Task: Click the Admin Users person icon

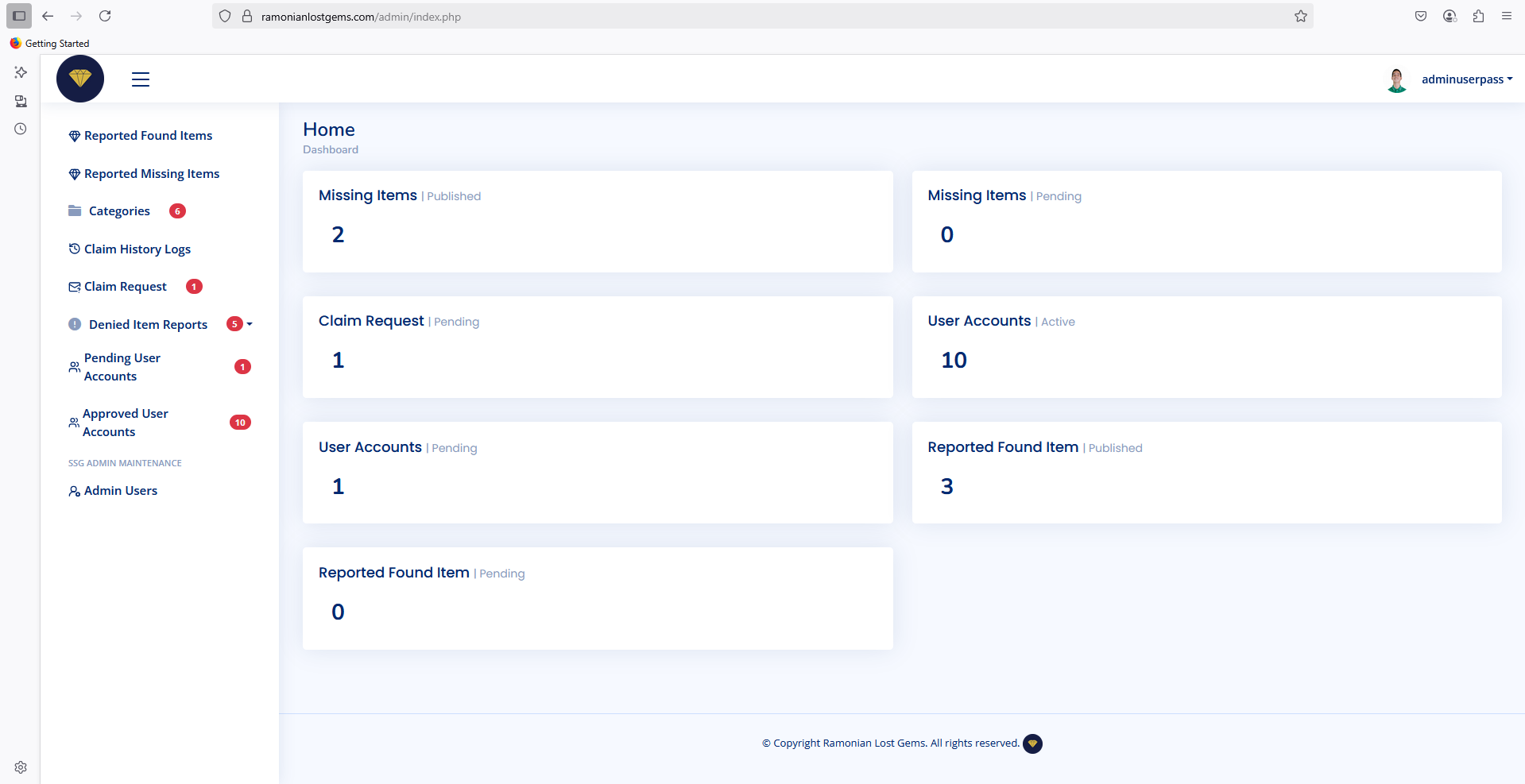Action: (x=74, y=492)
